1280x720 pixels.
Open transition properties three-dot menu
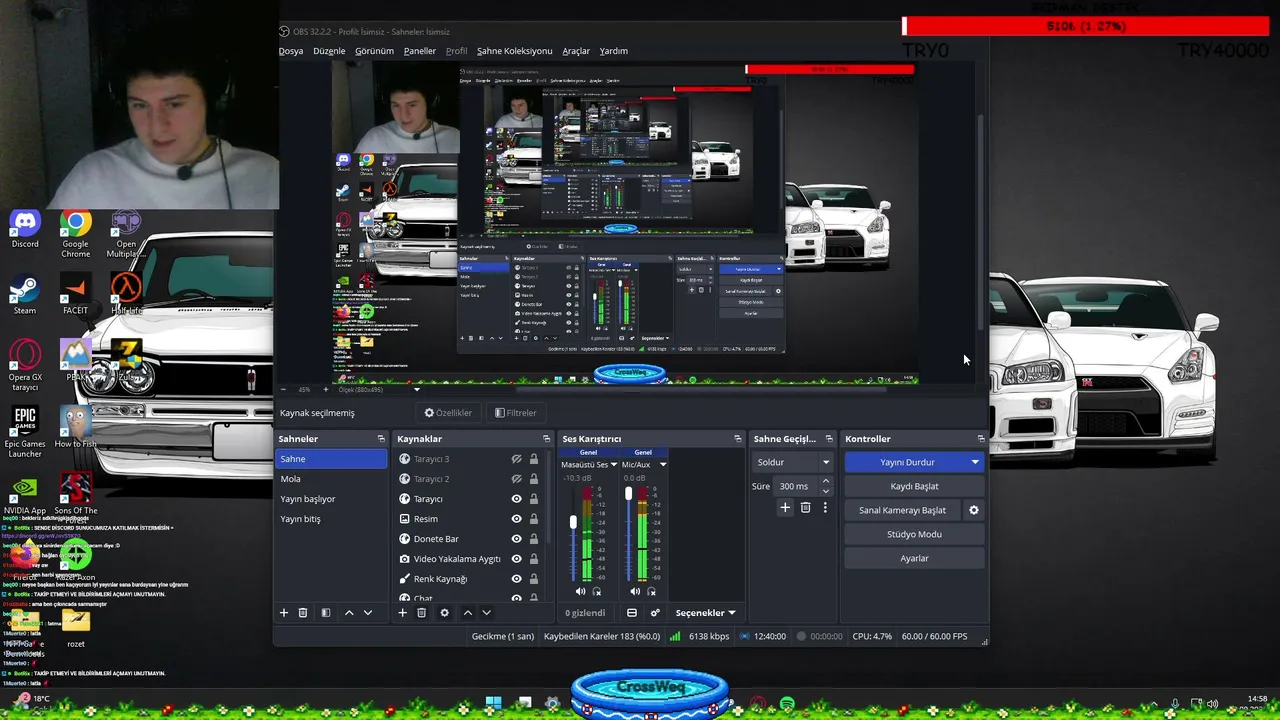825,508
